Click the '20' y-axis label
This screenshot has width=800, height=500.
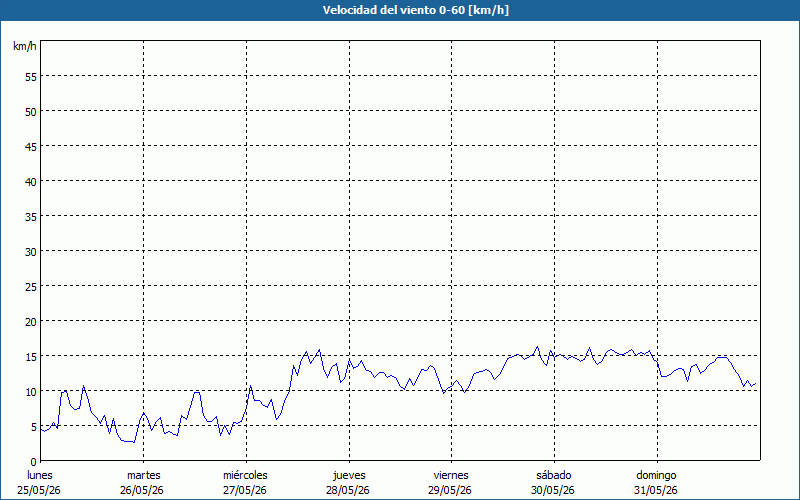31,321
